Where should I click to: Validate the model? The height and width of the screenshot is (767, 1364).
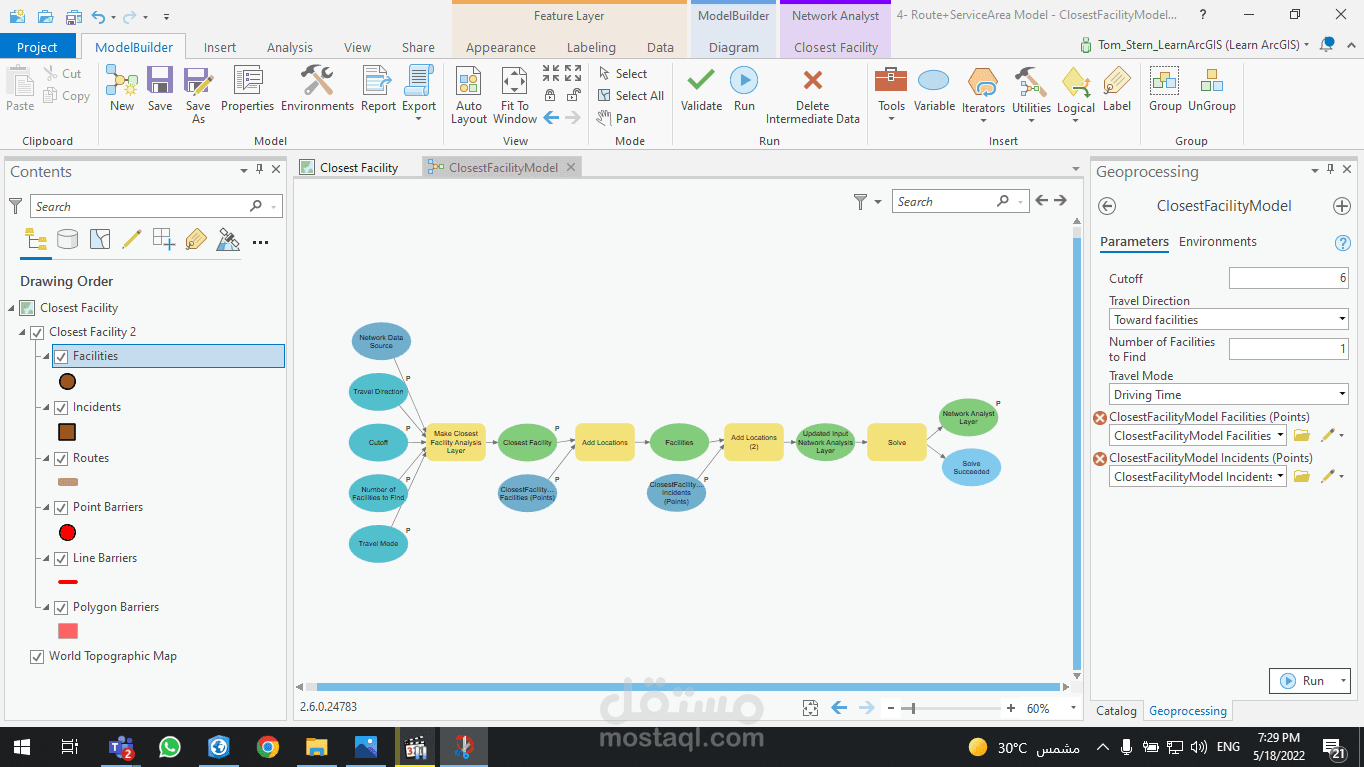click(701, 88)
